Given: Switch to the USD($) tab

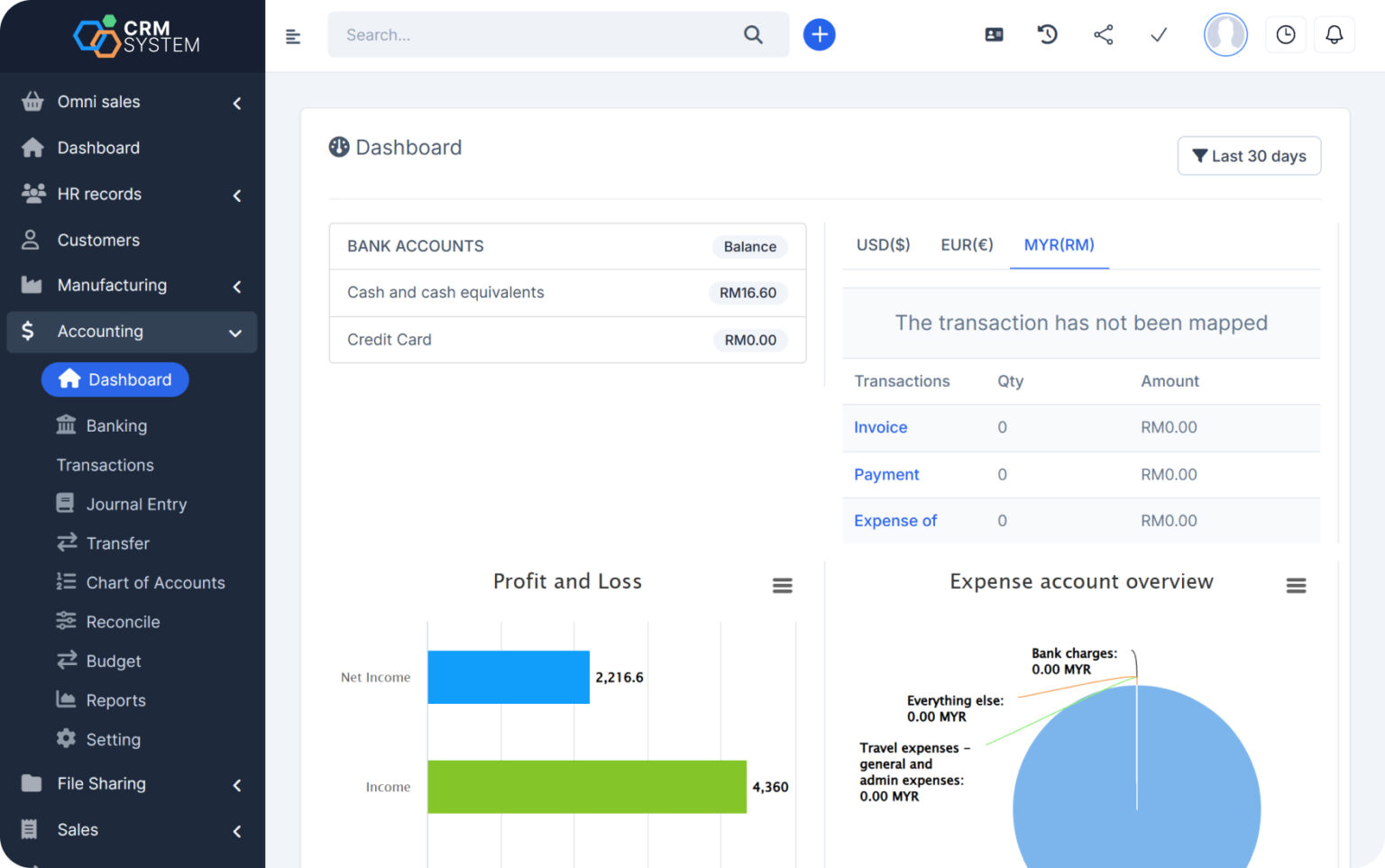Looking at the screenshot, I should pyautogui.click(x=883, y=245).
